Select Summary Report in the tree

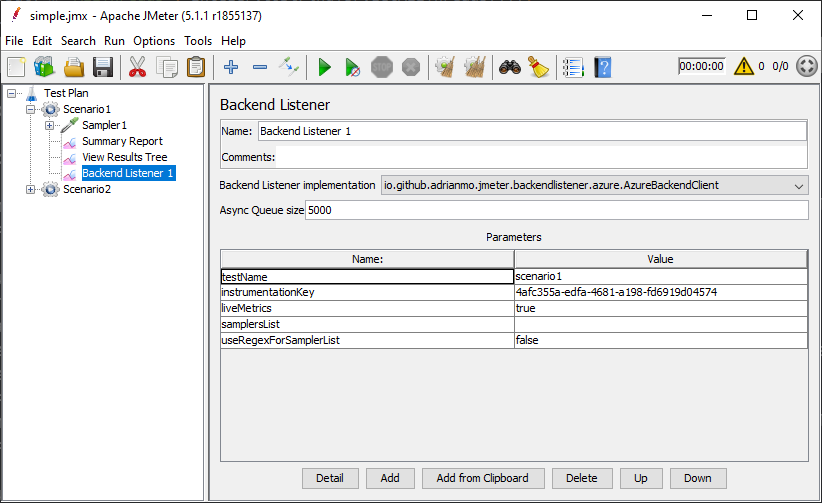[122, 141]
